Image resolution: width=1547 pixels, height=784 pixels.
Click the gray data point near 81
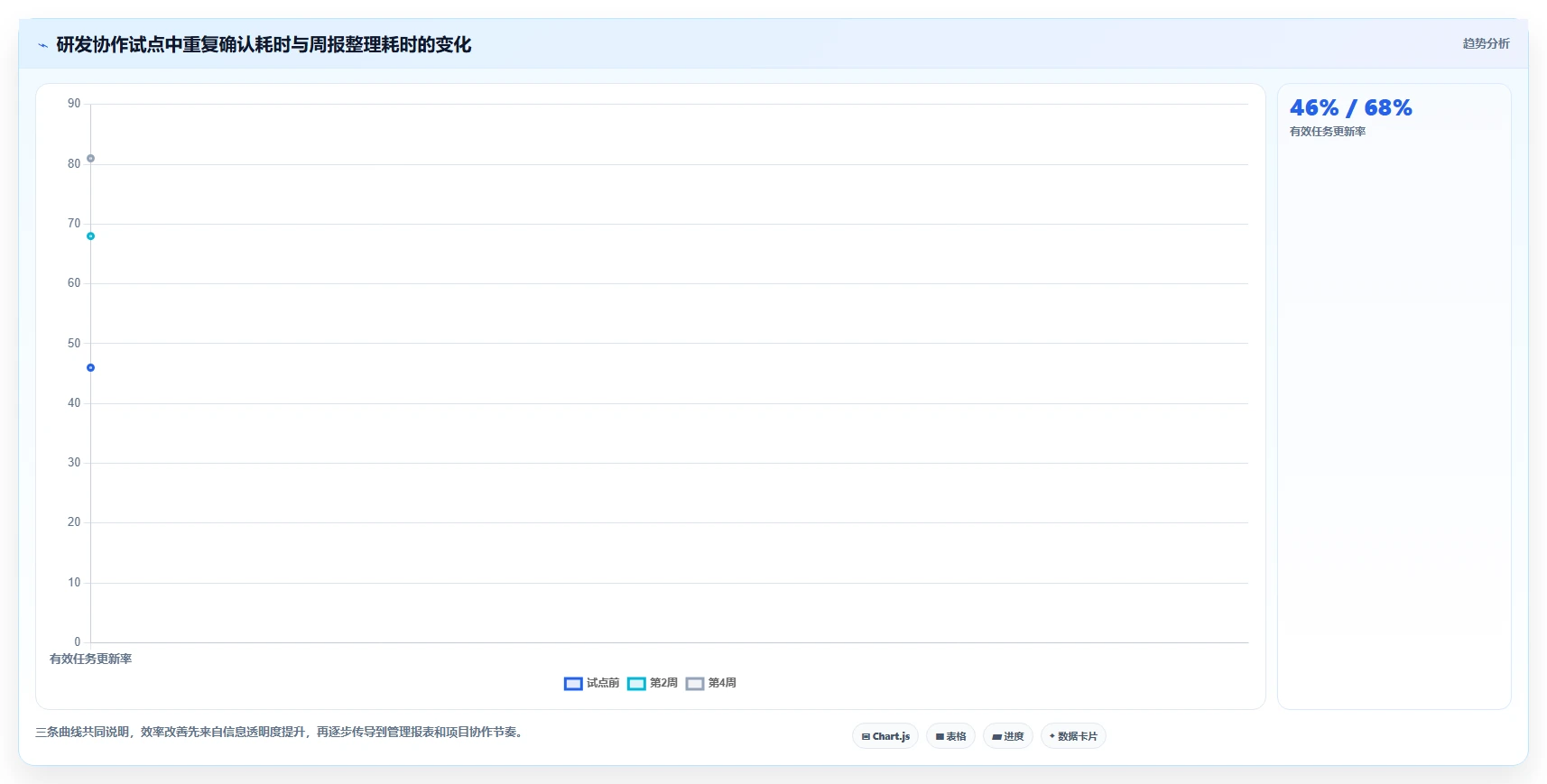pyautogui.click(x=90, y=159)
